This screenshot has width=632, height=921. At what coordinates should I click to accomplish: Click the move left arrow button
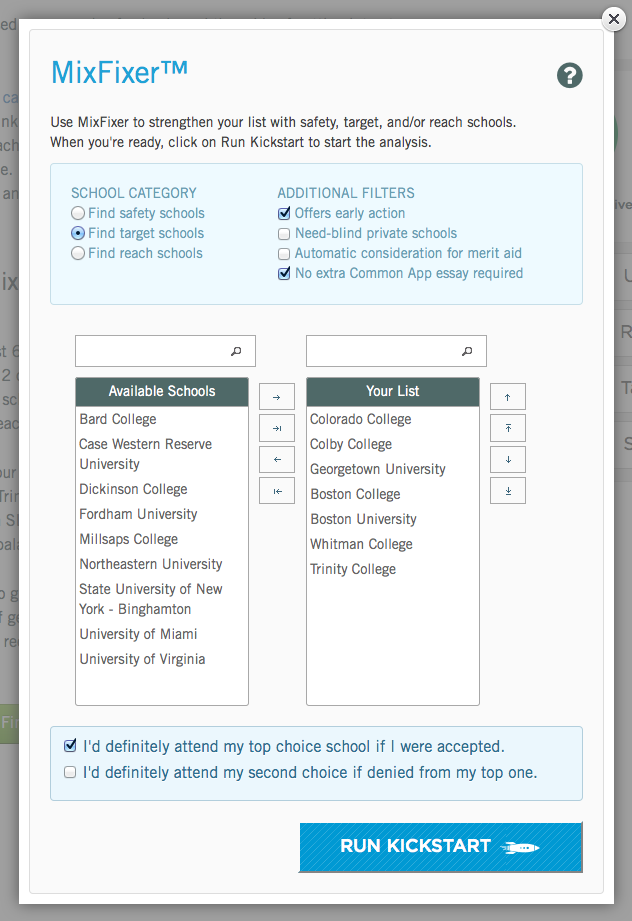[x=277, y=459]
